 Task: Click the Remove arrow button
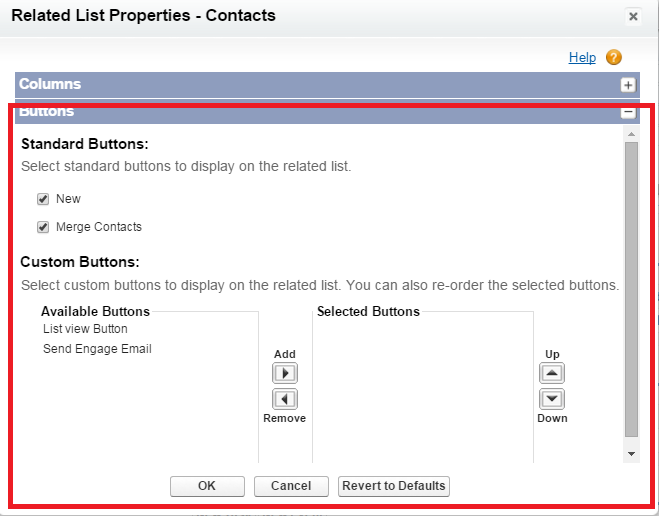point(285,399)
